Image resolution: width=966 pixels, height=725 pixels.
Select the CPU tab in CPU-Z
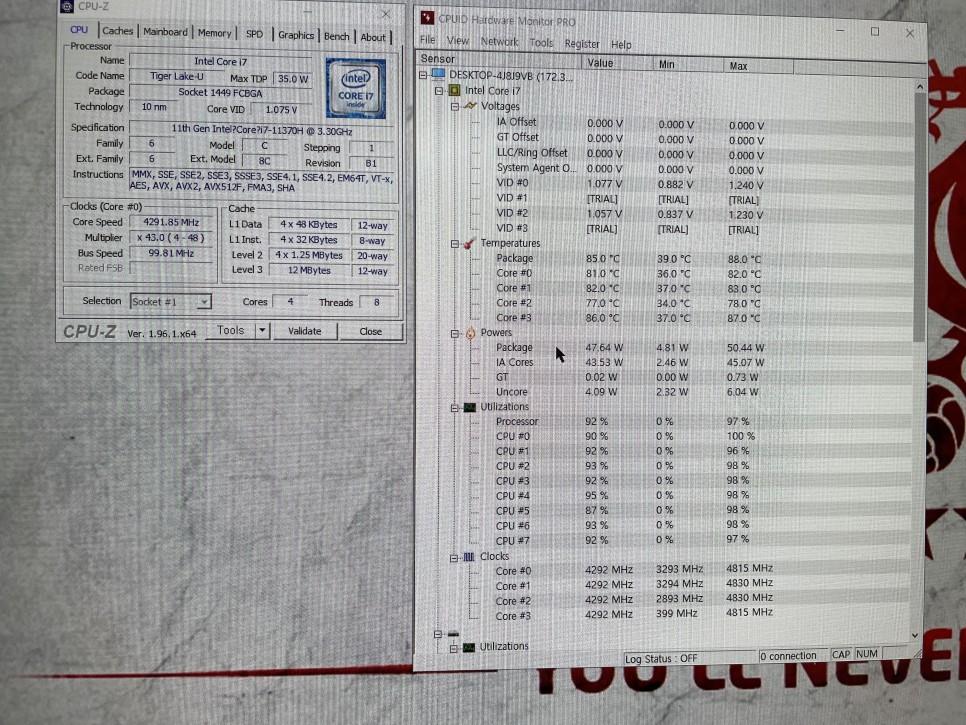pos(79,30)
